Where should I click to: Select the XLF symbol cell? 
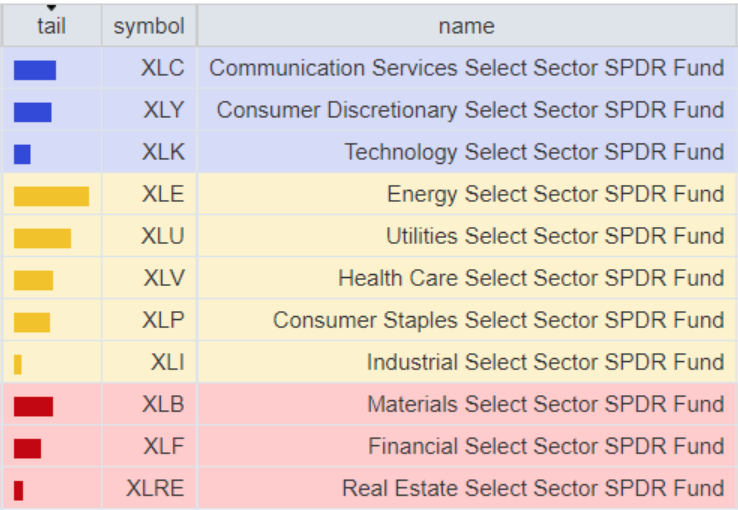click(x=163, y=447)
